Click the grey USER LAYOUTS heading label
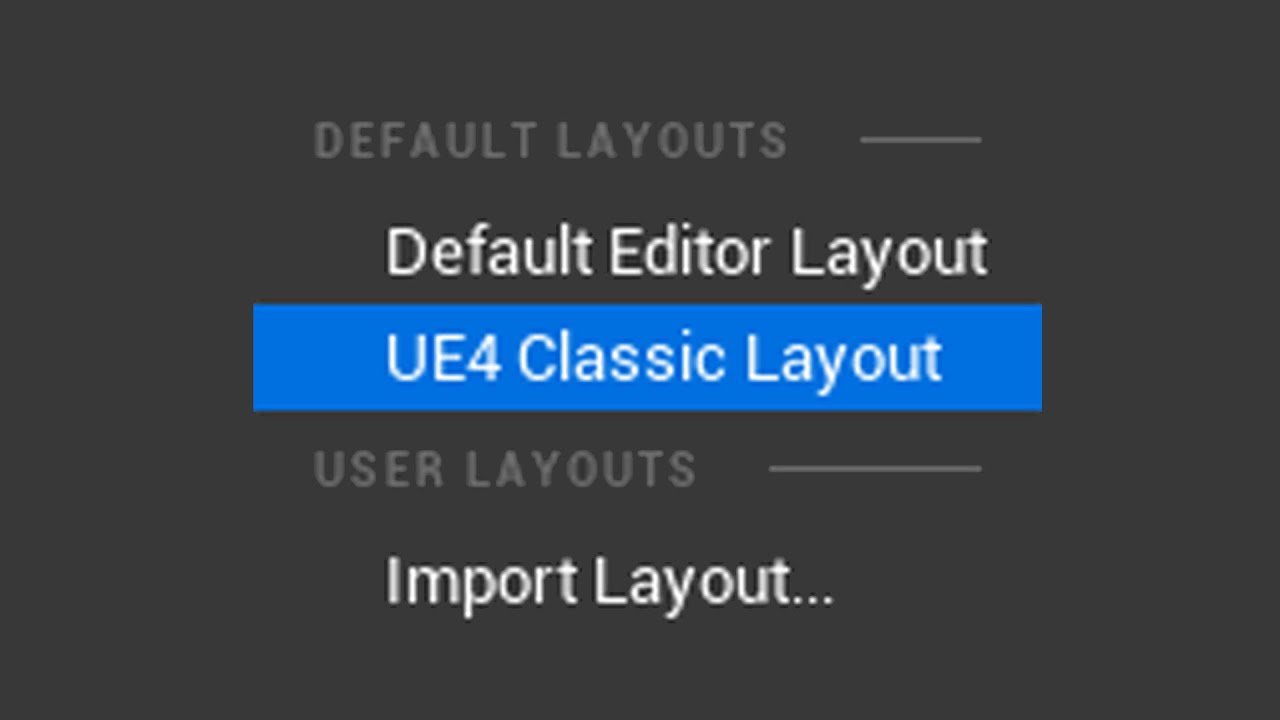 [x=505, y=469]
